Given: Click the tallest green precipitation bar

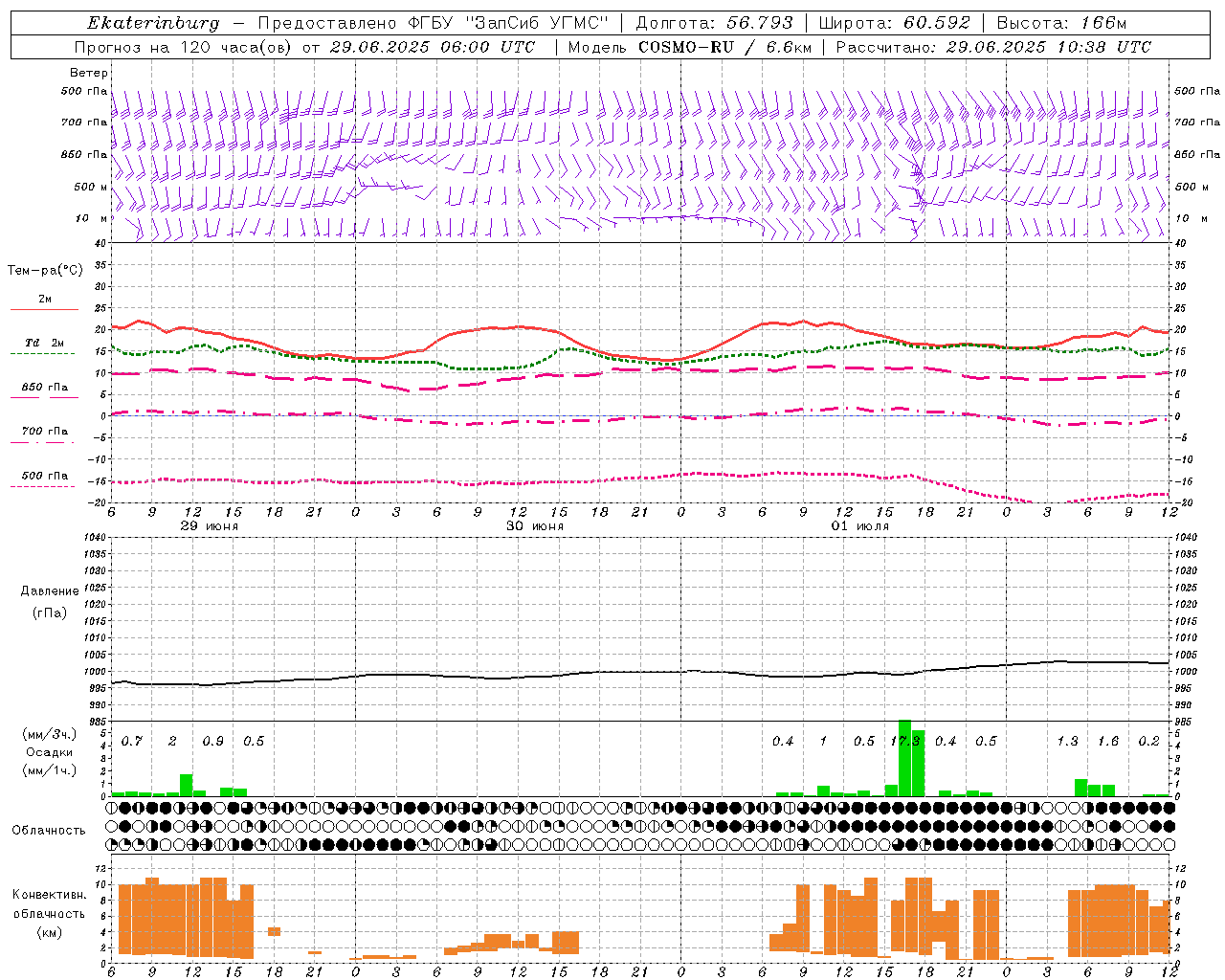Looking at the screenshot, I should (x=904, y=758).
